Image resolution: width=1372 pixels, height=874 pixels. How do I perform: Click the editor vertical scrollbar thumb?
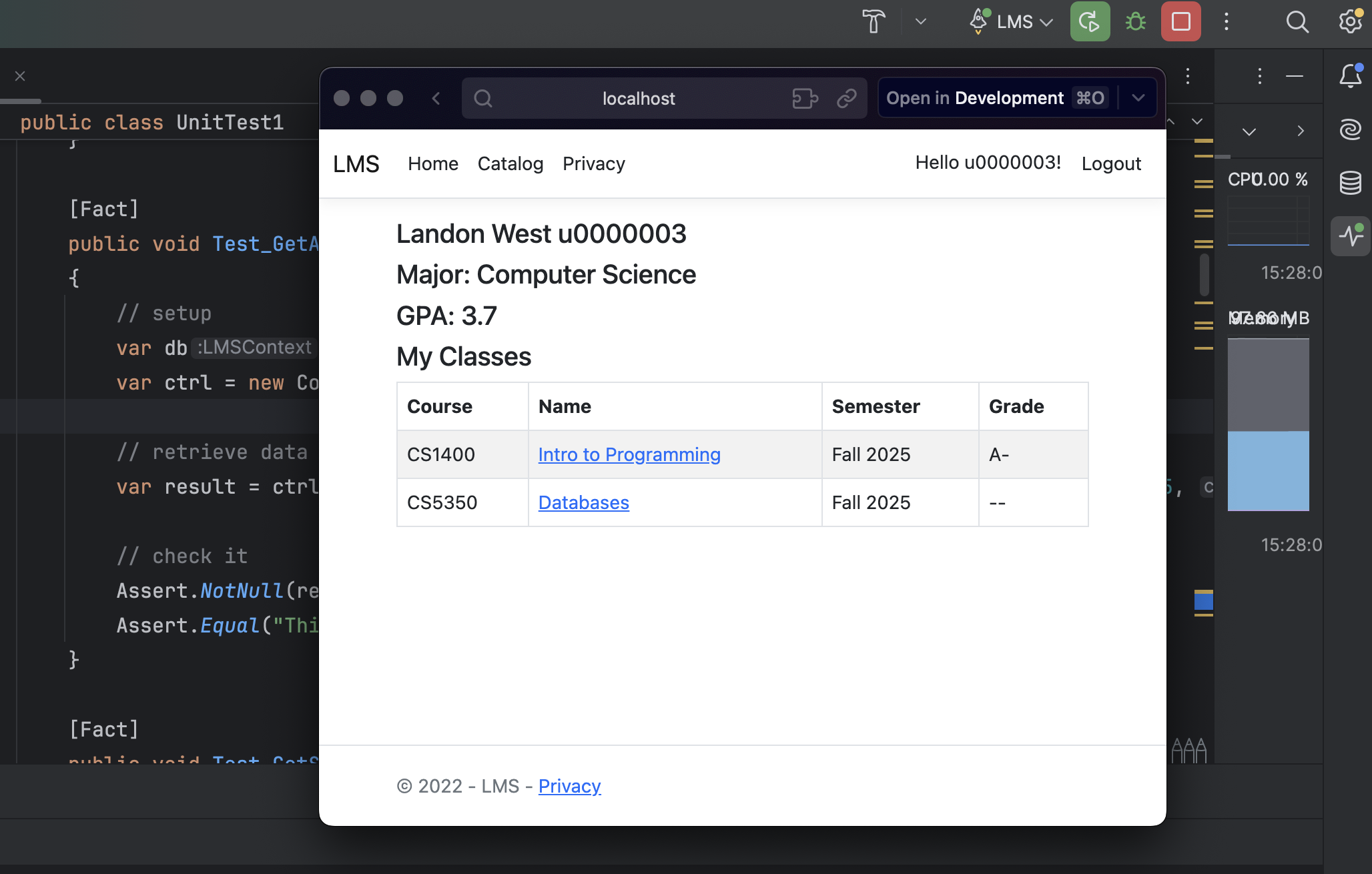point(1204,274)
